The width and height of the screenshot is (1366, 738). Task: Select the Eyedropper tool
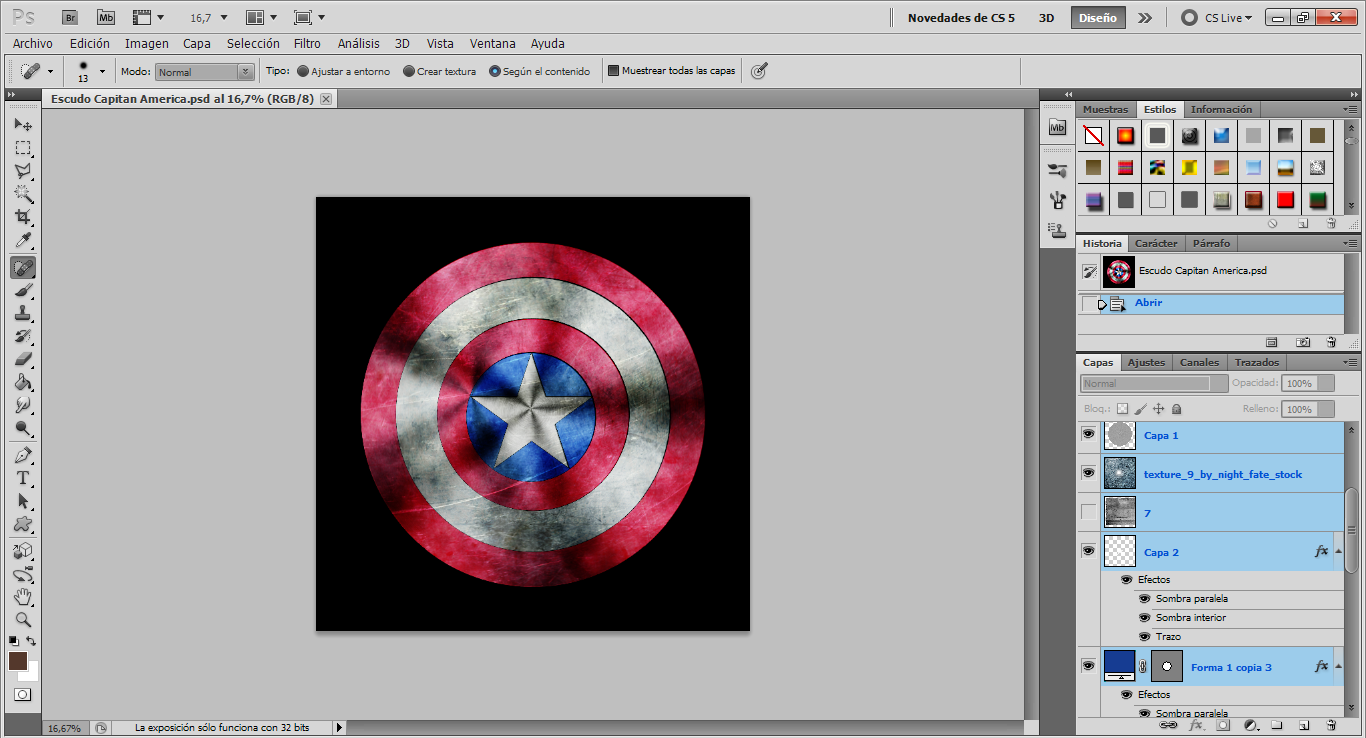23,241
